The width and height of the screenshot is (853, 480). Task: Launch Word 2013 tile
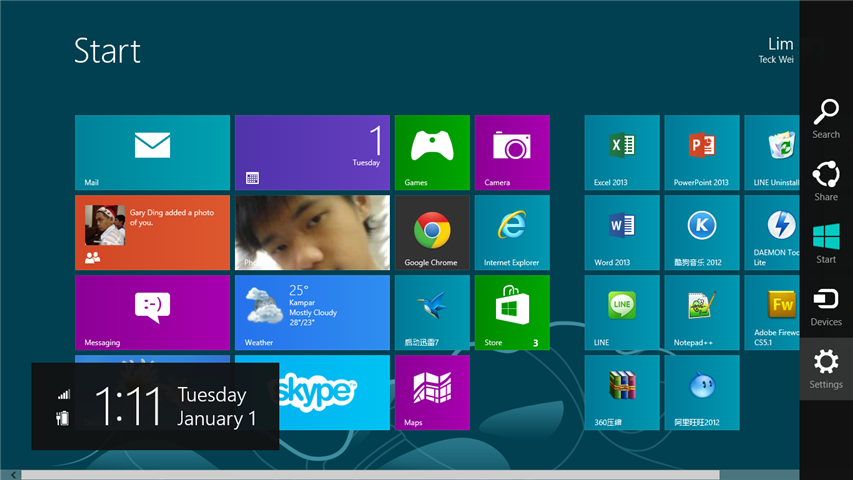[x=622, y=232]
